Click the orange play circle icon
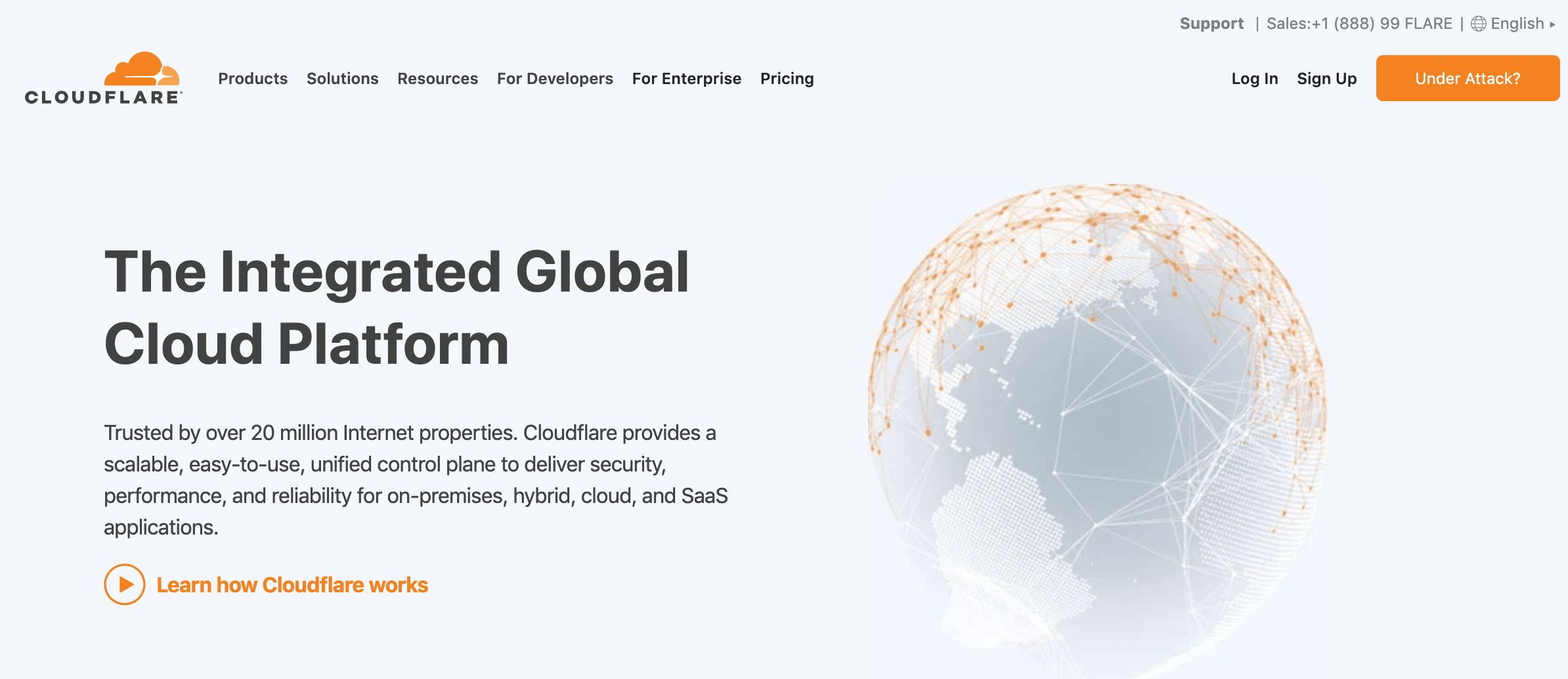Screen dimensions: 1568x679 pyautogui.click(x=125, y=584)
